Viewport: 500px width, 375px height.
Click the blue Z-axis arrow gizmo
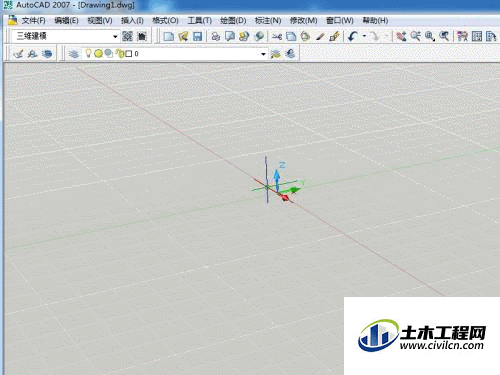pyautogui.click(x=277, y=179)
